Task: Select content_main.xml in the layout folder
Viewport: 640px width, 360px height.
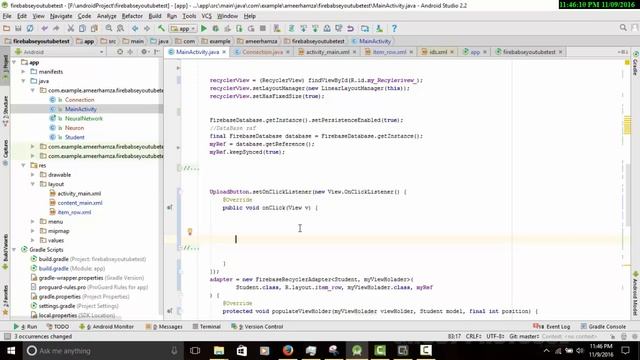Action: 80,203
